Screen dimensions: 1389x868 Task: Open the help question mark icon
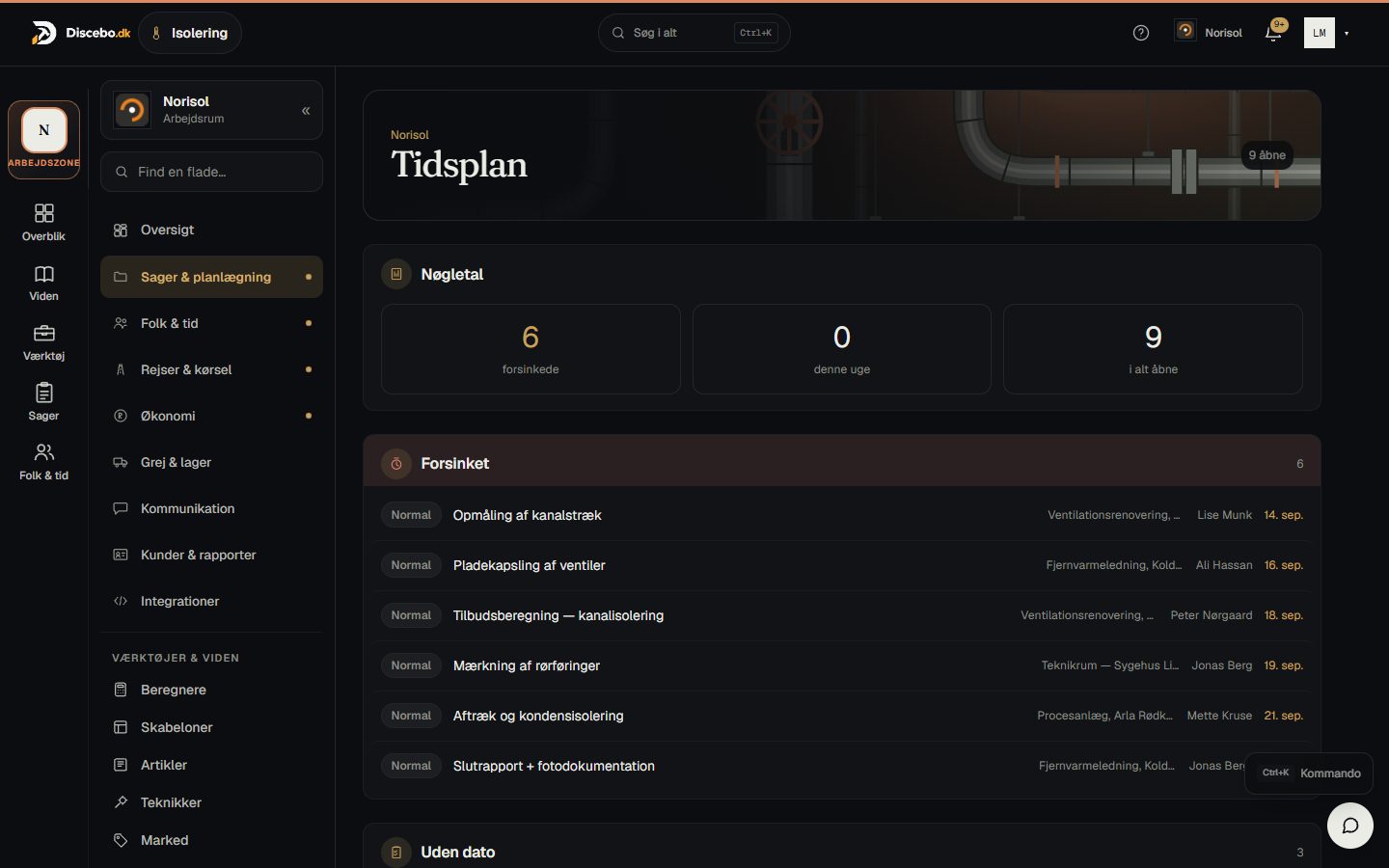[x=1141, y=33]
